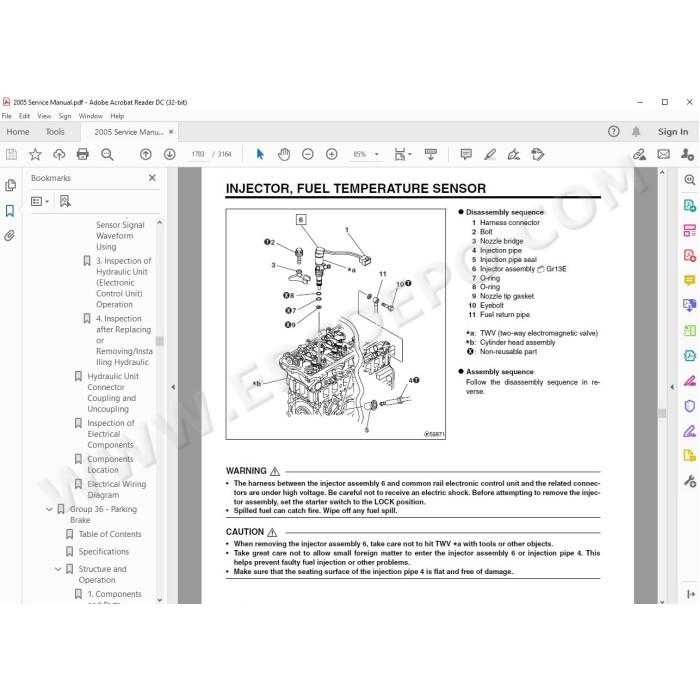Print the document with printer icon
Image resolution: width=700 pixels, height=700 pixels.
coord(83,154)
